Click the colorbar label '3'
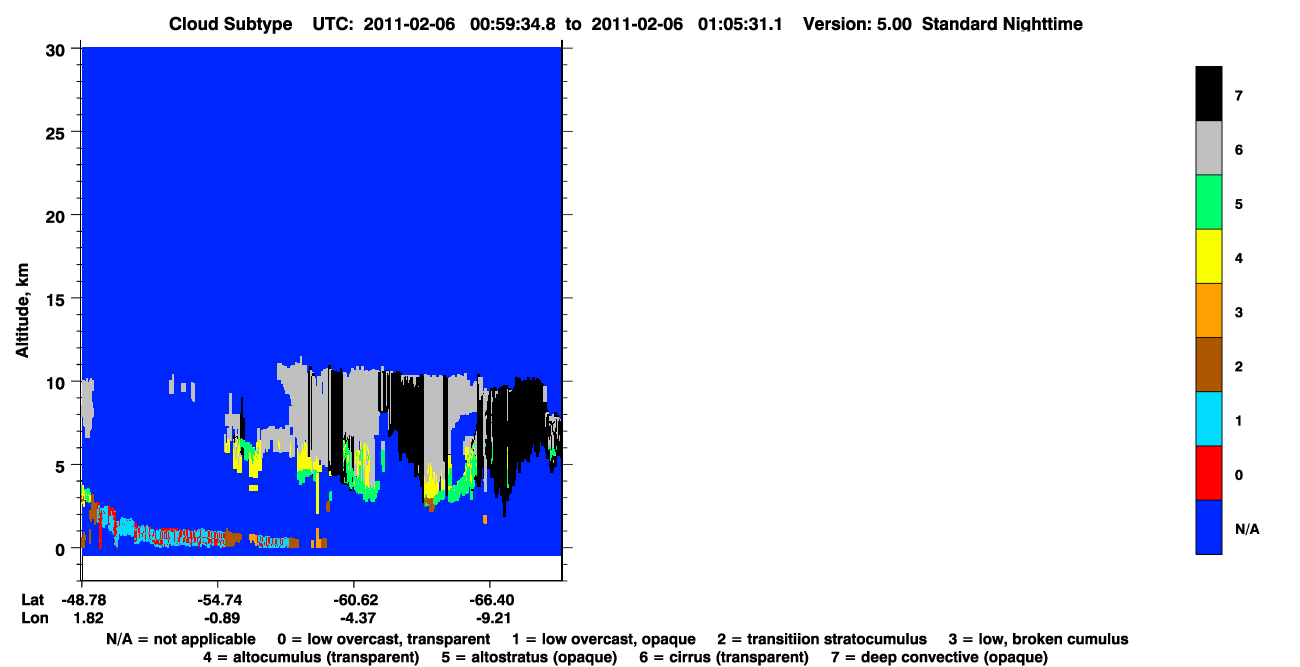This screenshot has width=1300, height=667. (1239, 312)
